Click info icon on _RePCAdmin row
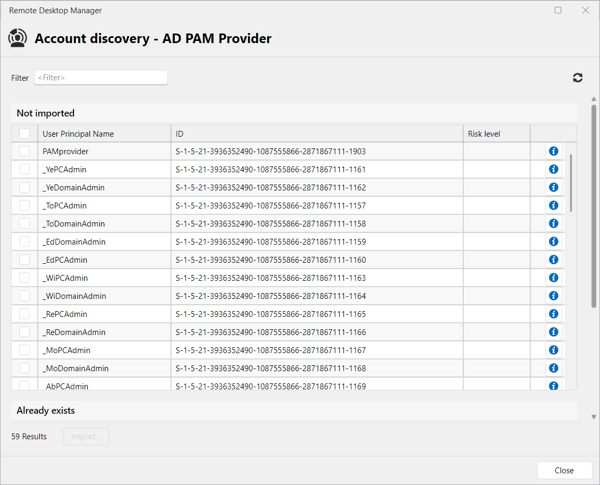Screen dimensions: 600x485 tap(553, 314)
